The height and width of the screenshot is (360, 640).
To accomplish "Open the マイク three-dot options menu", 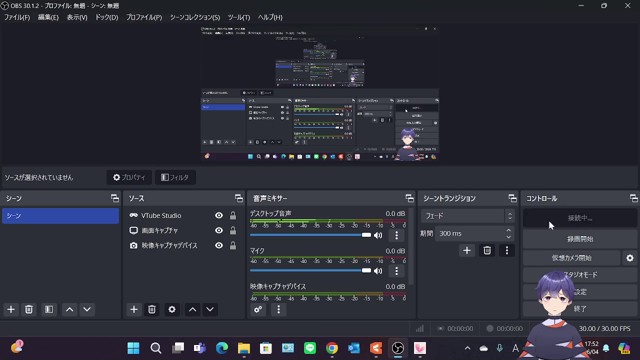I will (396, 271).
